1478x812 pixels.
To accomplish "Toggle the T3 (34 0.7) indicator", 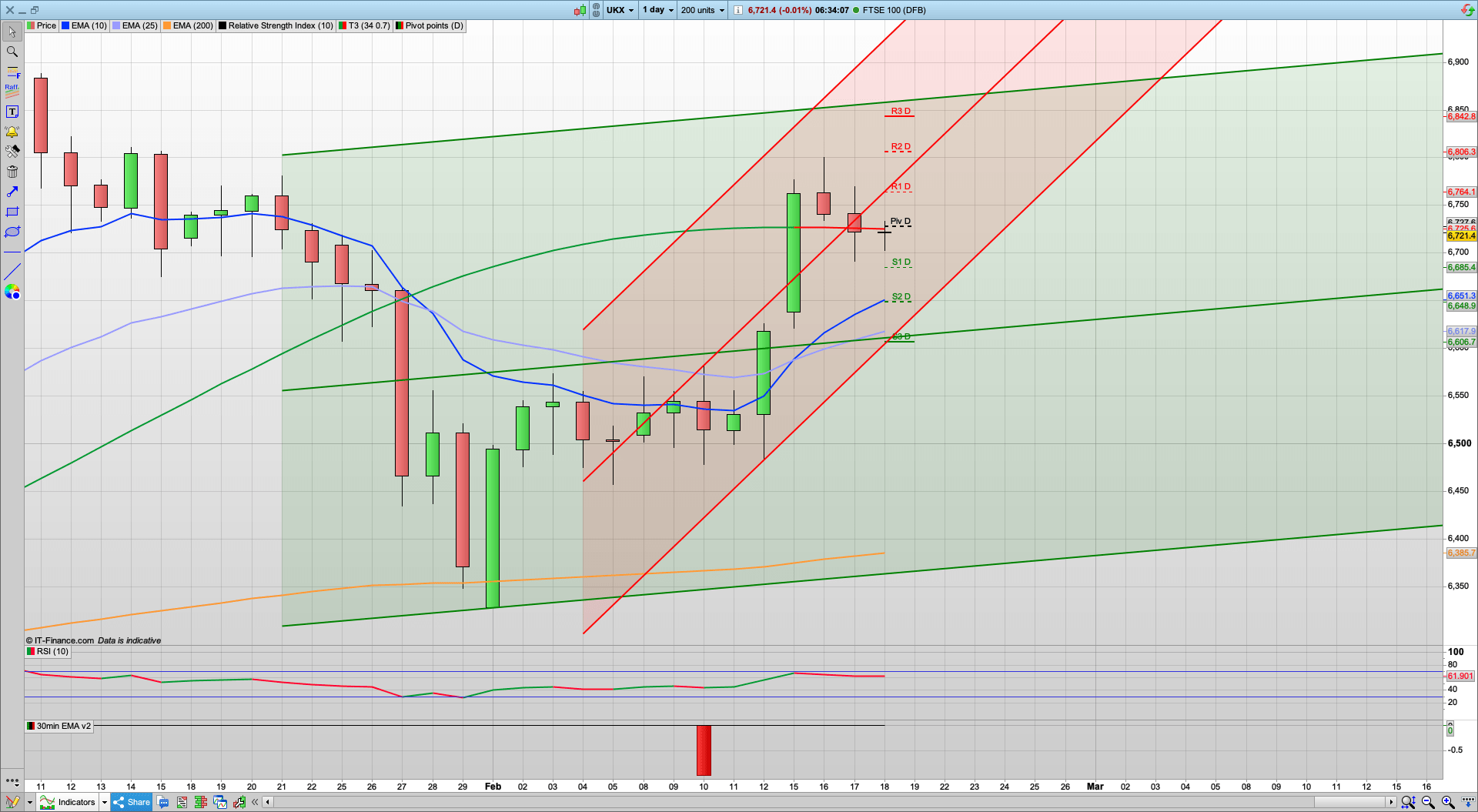I will (364, 25).
